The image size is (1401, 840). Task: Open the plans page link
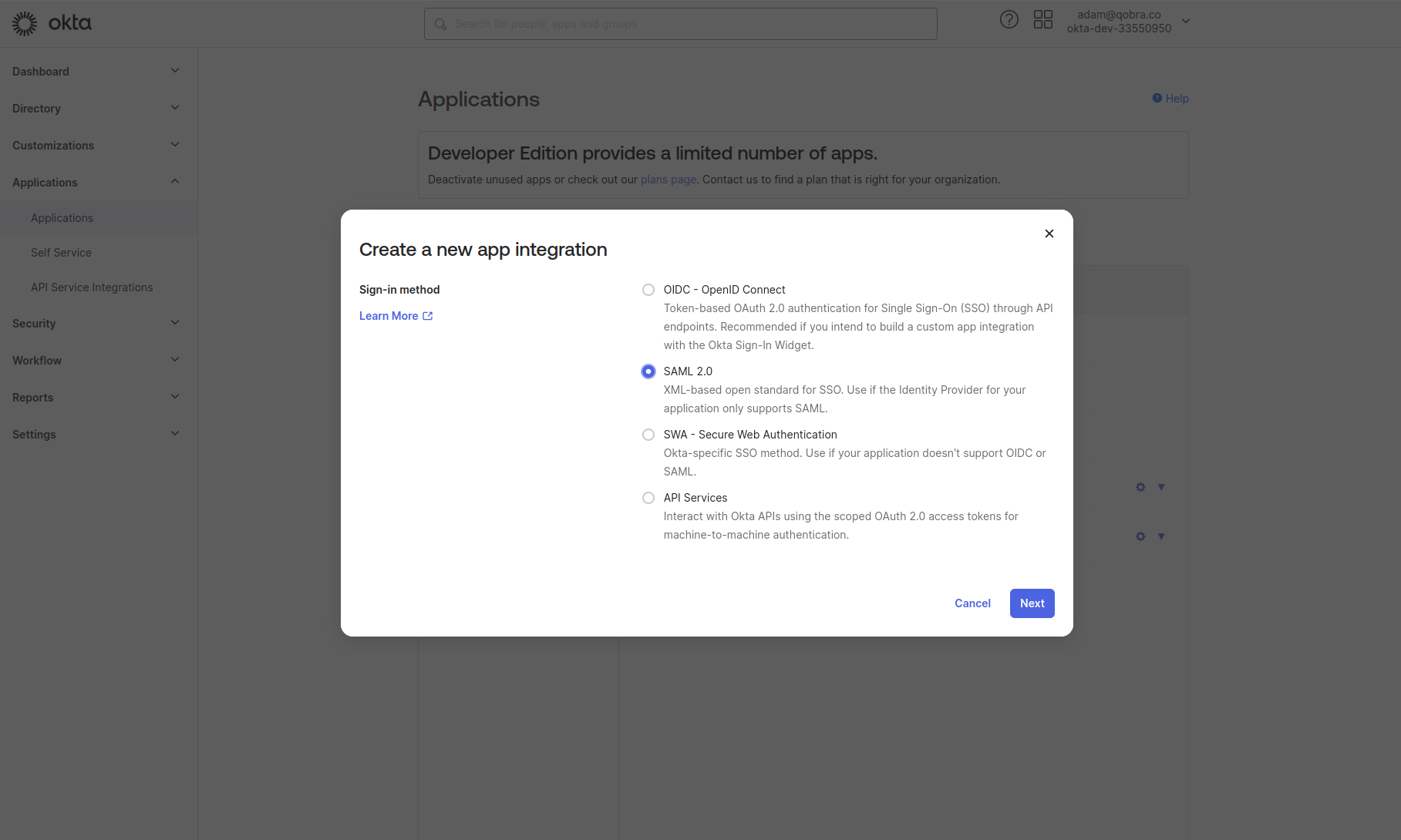pos(669,180)
